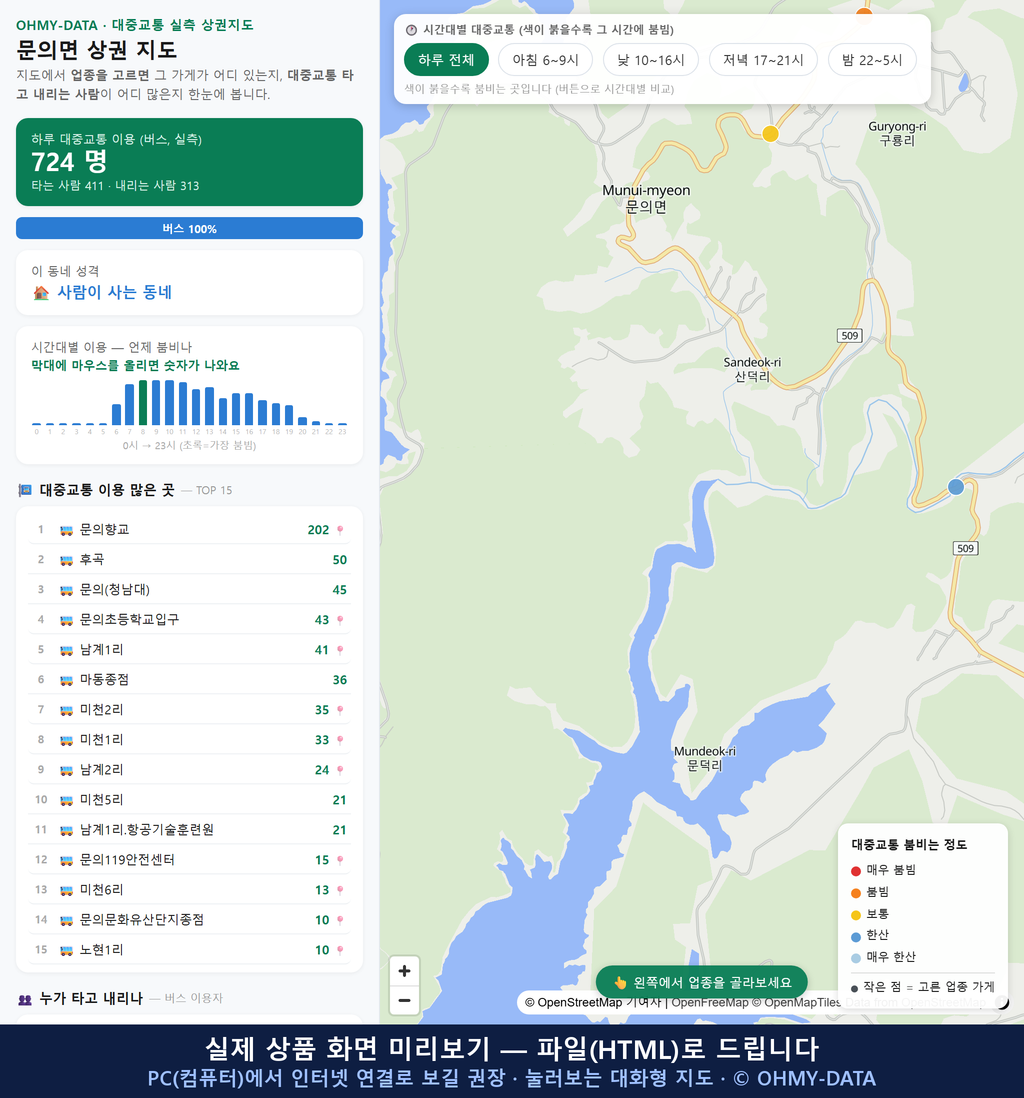Select the 마동종점 stop row
Image resolution: width=1024 pixels, height=1098 pixels.
[189, 680]
